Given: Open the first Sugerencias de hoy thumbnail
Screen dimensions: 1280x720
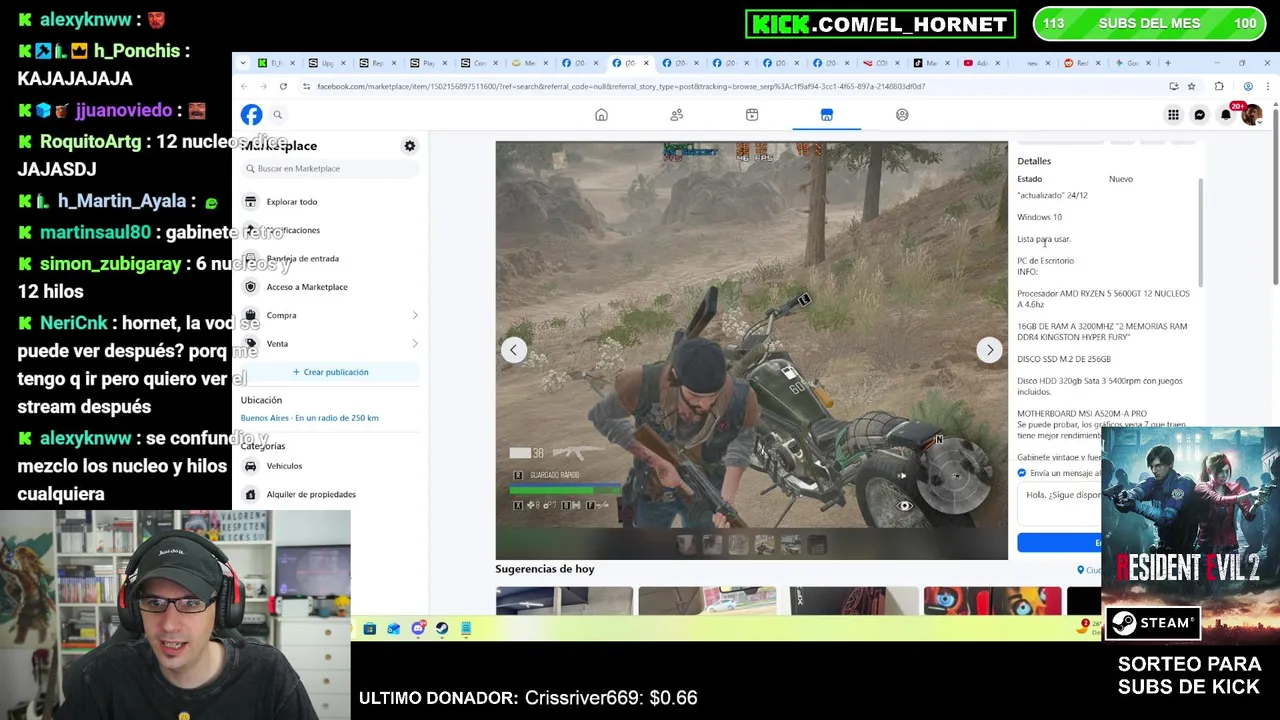Looking at the screenshot, I should [564, 600].
